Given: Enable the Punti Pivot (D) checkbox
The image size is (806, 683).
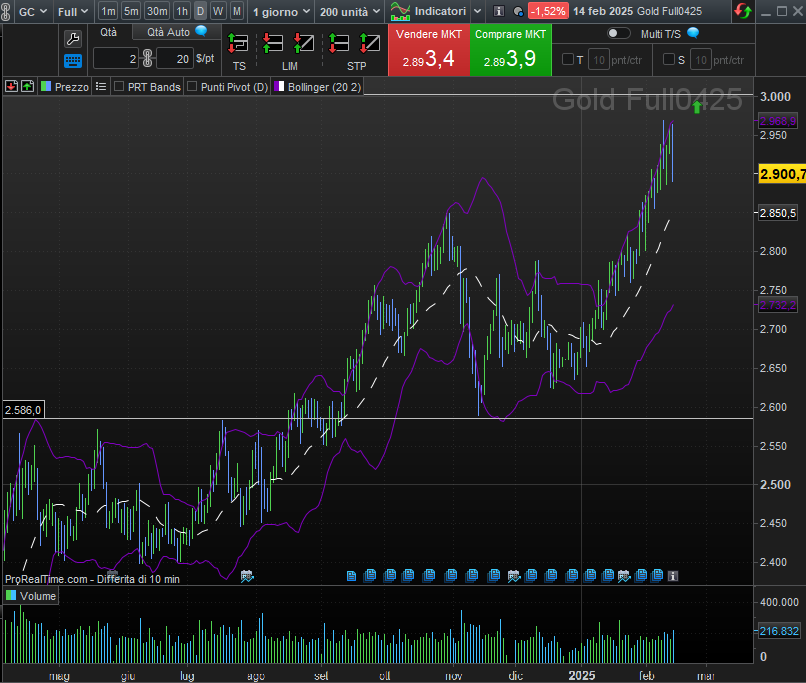Looking at the screenshot, I should click(192, 87).
